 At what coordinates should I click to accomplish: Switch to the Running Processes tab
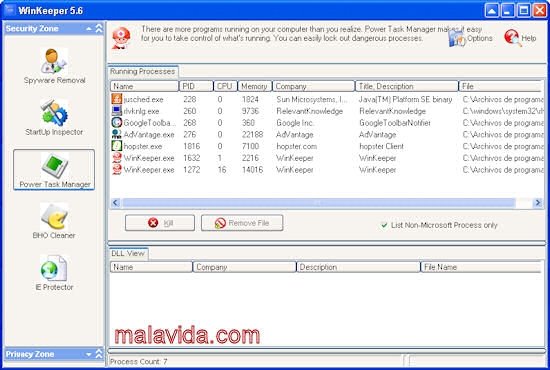[x=143, y=72]
